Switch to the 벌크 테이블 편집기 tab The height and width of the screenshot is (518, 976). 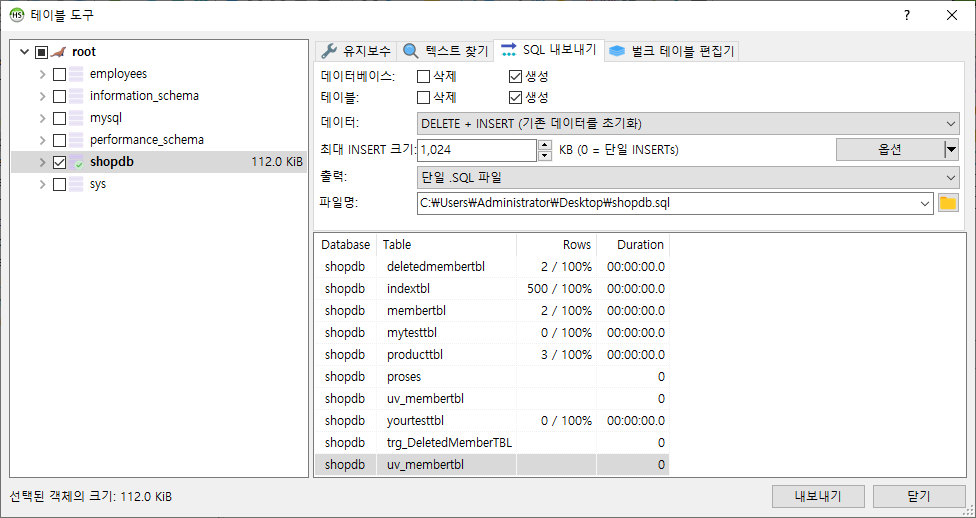click(672, 51)
